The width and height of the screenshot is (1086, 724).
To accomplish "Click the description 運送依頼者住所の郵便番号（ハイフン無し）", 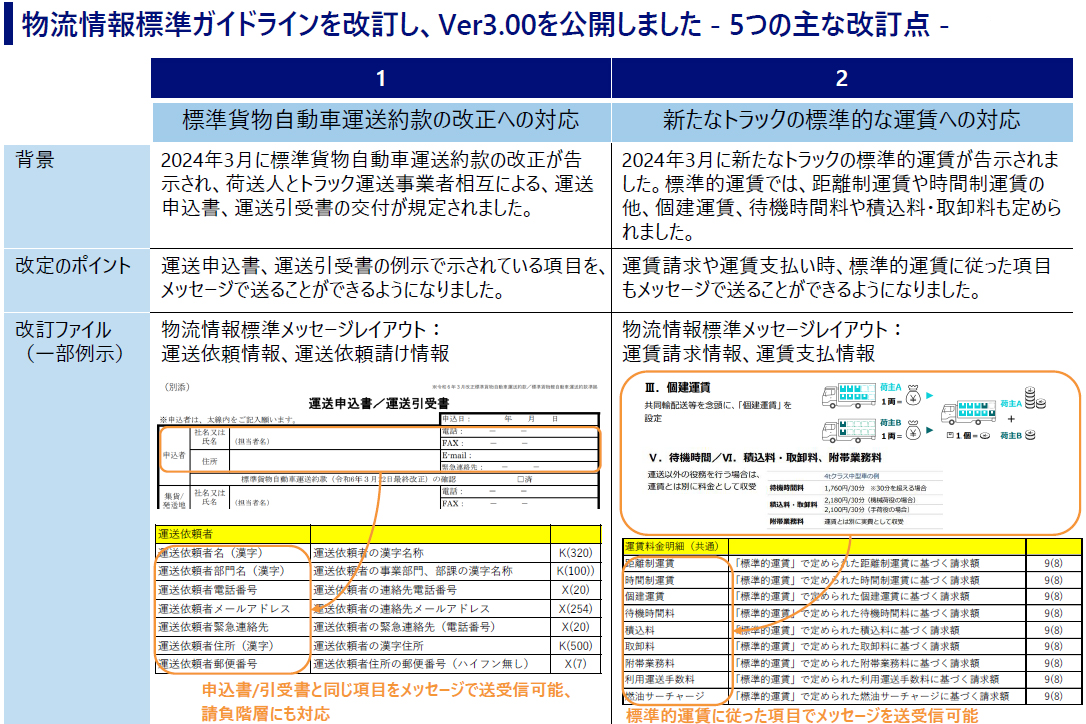I will click(421, 664).
